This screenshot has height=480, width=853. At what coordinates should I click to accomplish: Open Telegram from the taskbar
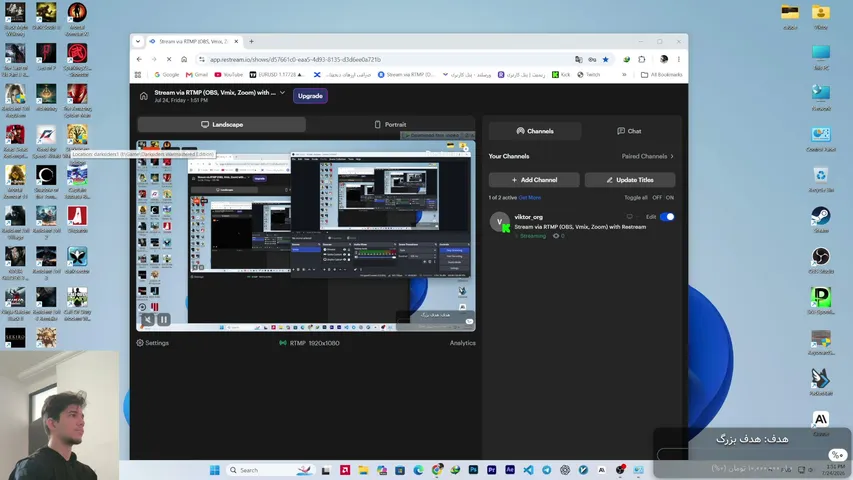click(x=547, y=470)
